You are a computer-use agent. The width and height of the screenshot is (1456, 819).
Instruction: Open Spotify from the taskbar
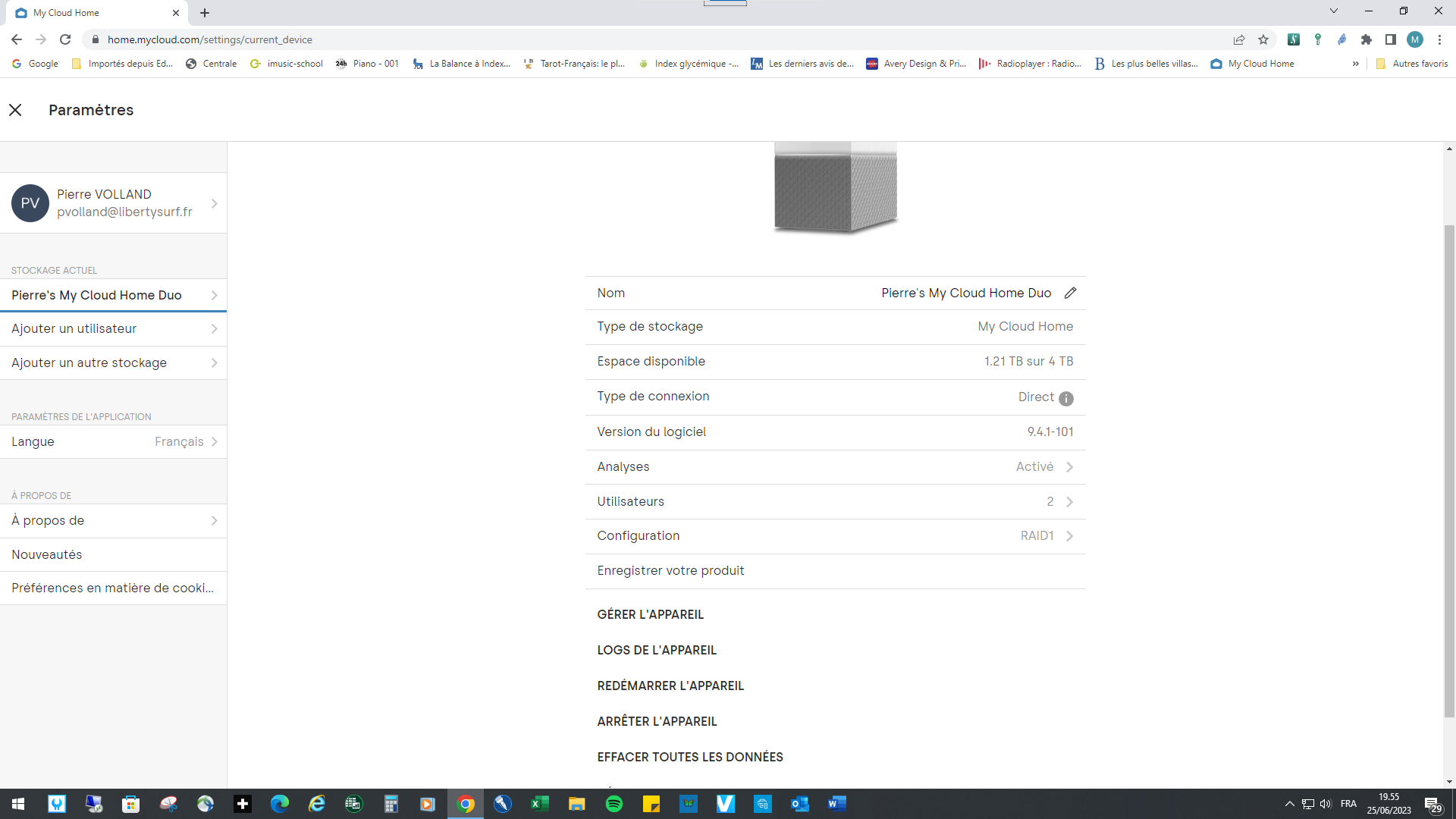tap(614, 804)
